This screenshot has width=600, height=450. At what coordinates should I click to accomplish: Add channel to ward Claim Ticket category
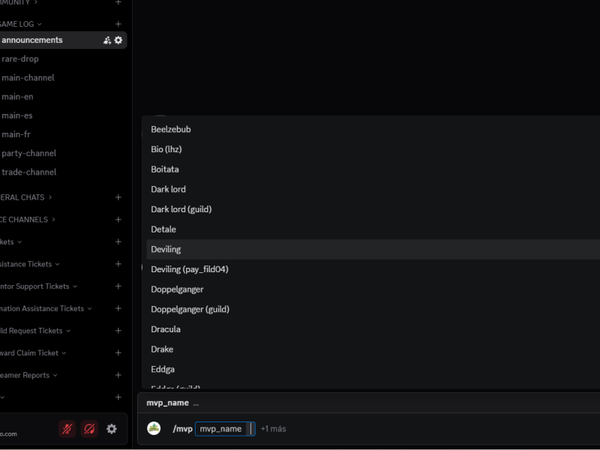point(118,352)
